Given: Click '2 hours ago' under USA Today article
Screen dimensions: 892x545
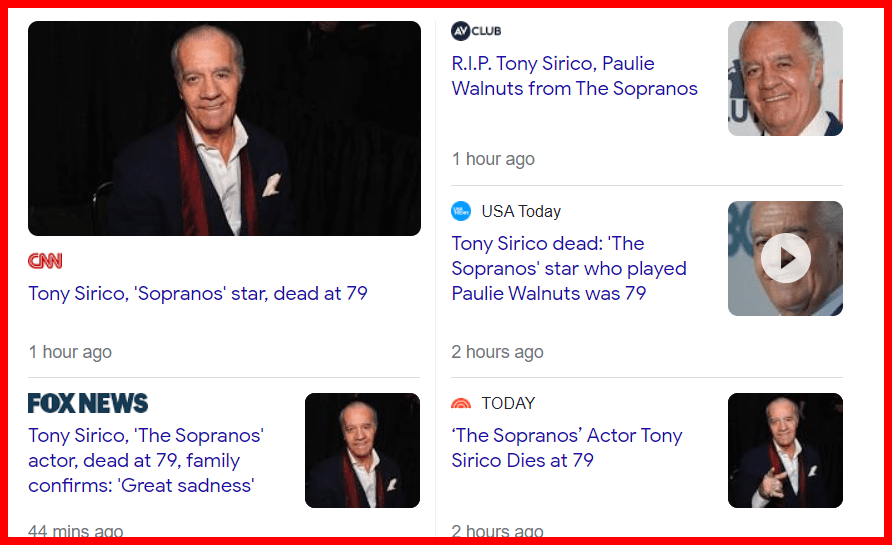Looking at the screenshot, I should (498, 352).
